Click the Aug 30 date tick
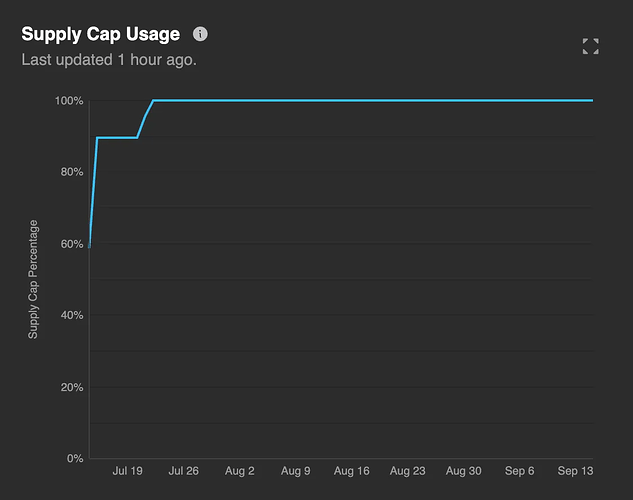633x500 pixels. (464, 470)
